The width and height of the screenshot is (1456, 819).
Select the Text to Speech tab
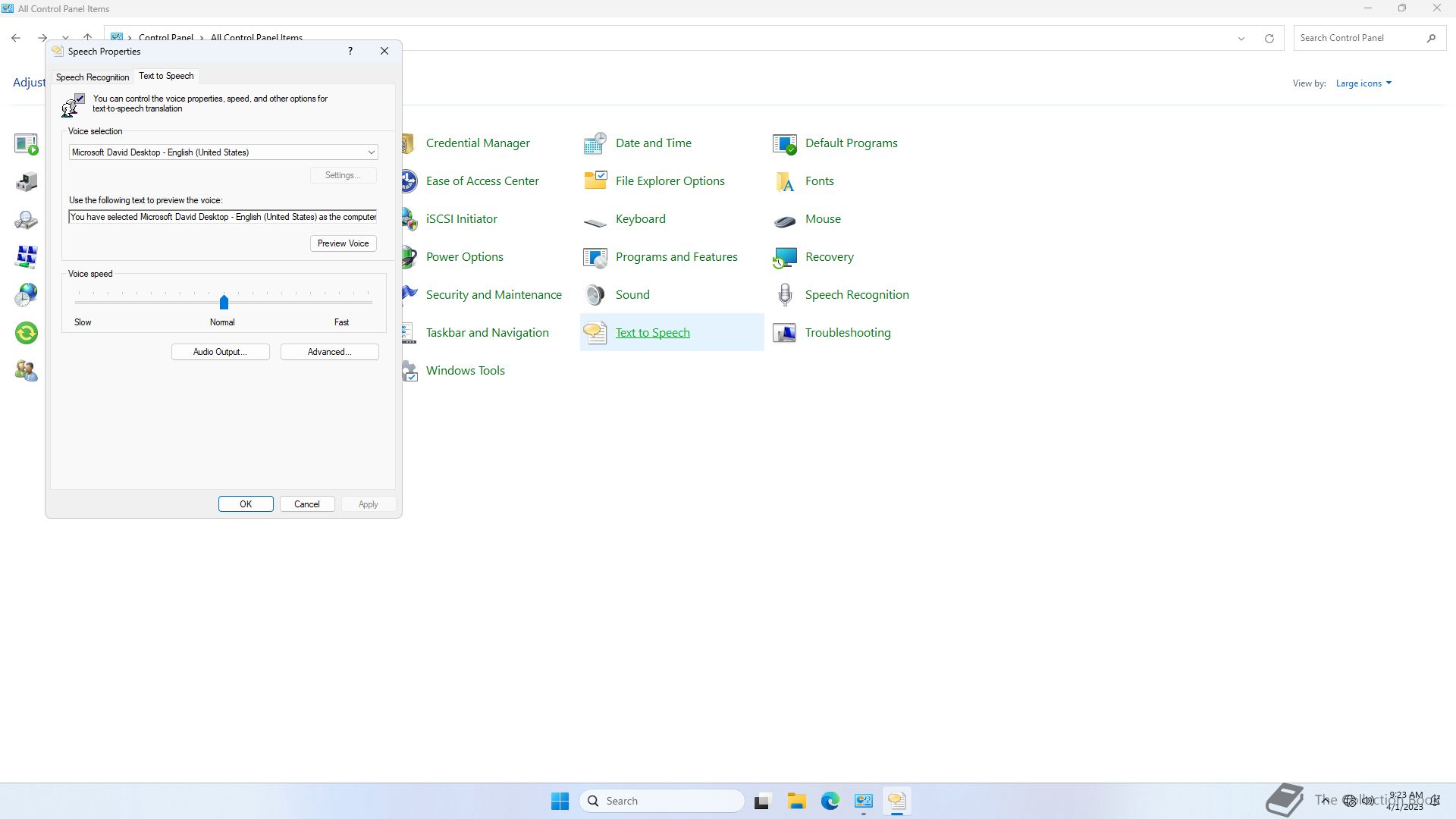pos(166,76)
